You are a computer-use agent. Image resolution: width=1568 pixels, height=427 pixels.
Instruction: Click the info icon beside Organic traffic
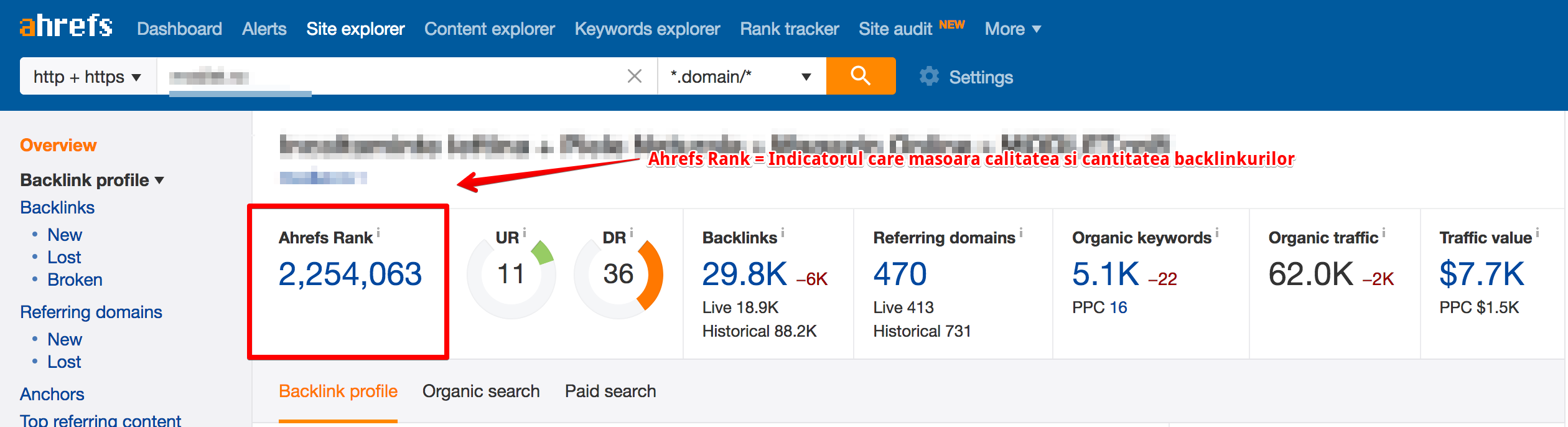1384,233
